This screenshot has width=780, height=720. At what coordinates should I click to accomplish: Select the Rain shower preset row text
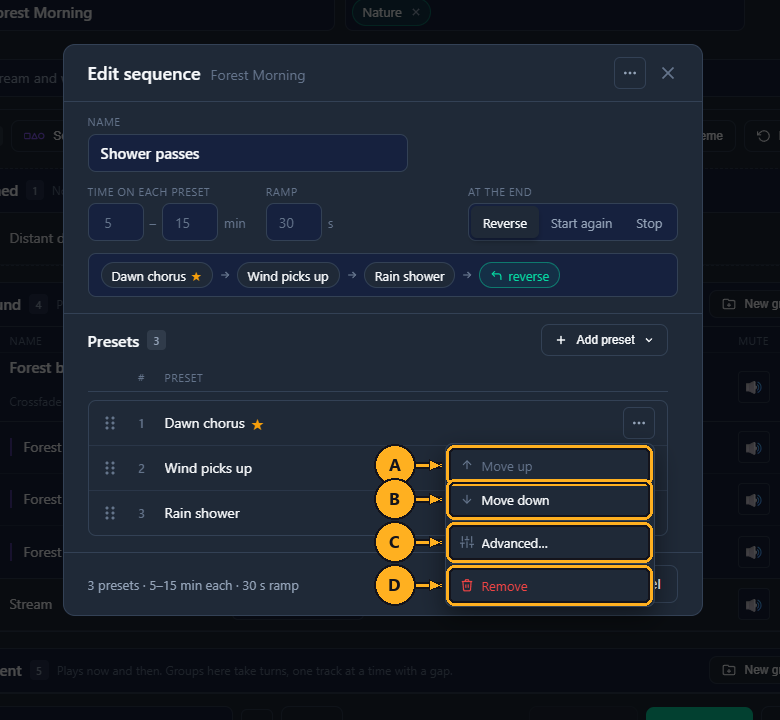coord(202,513)
